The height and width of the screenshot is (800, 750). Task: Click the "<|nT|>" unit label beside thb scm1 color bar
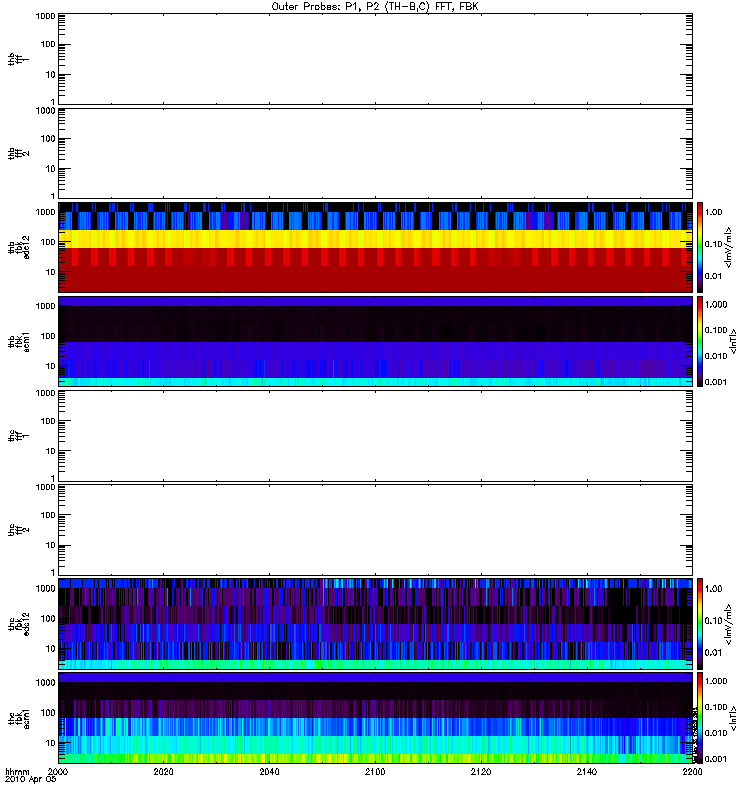(733, 341)
